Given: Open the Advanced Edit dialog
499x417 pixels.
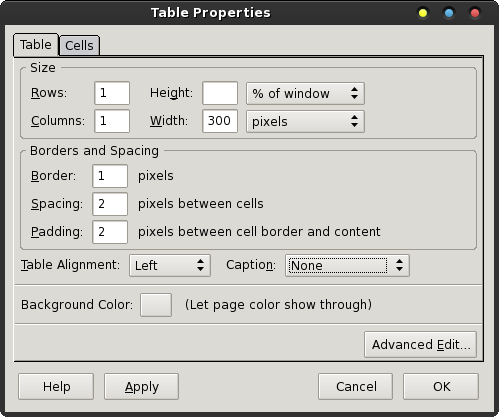Looking at the screenshot, I should click(421, 345).
